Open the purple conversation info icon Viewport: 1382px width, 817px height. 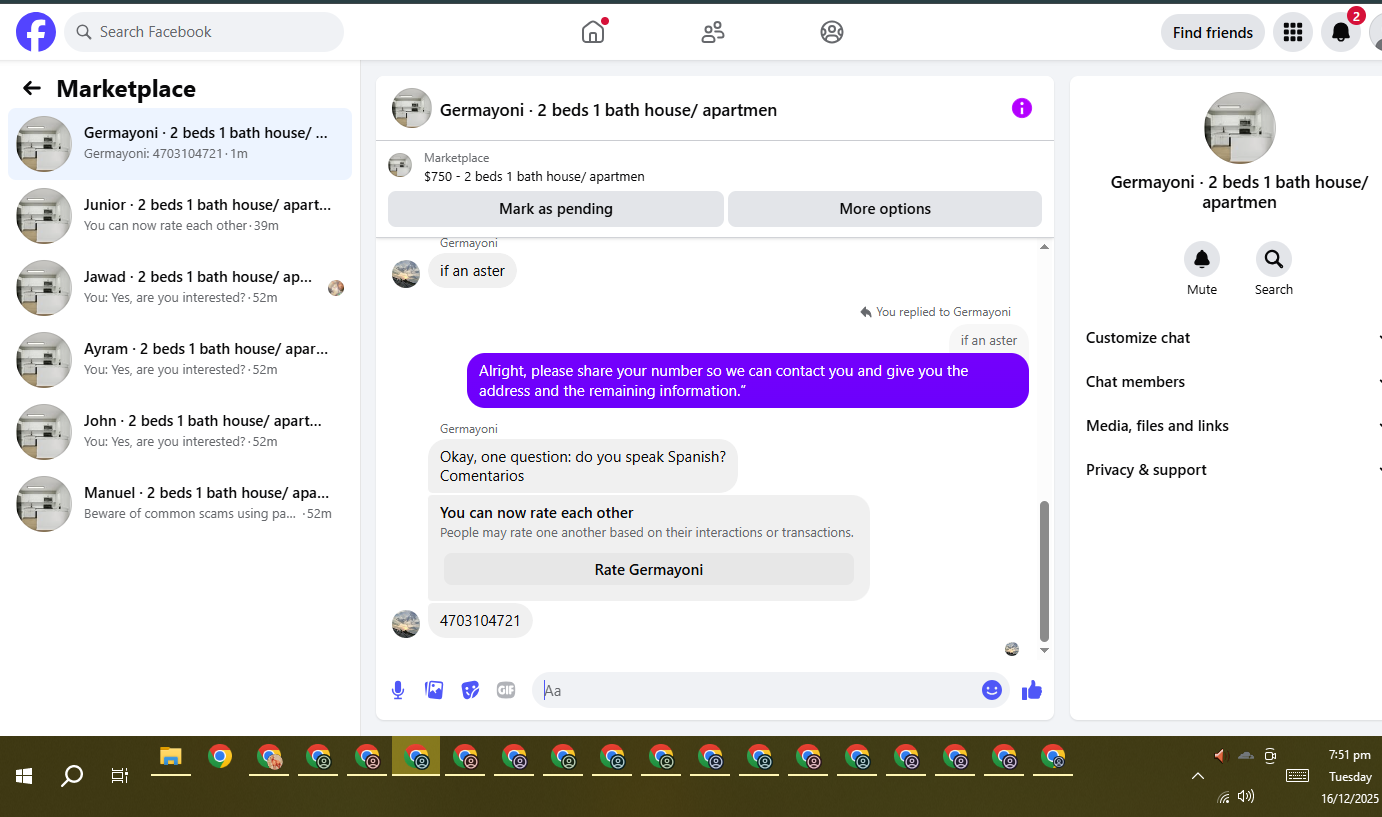(x=1022, y=108)
